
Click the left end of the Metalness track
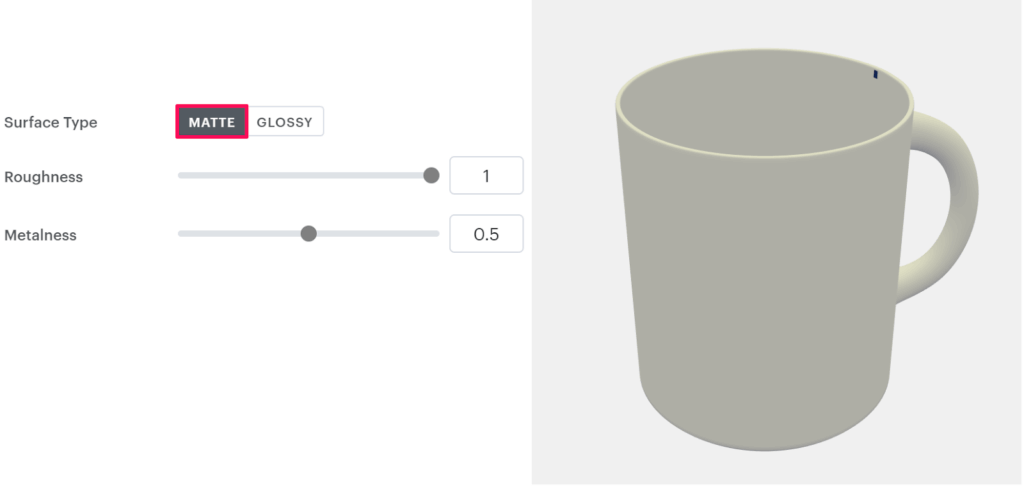(x=181, y=234)
